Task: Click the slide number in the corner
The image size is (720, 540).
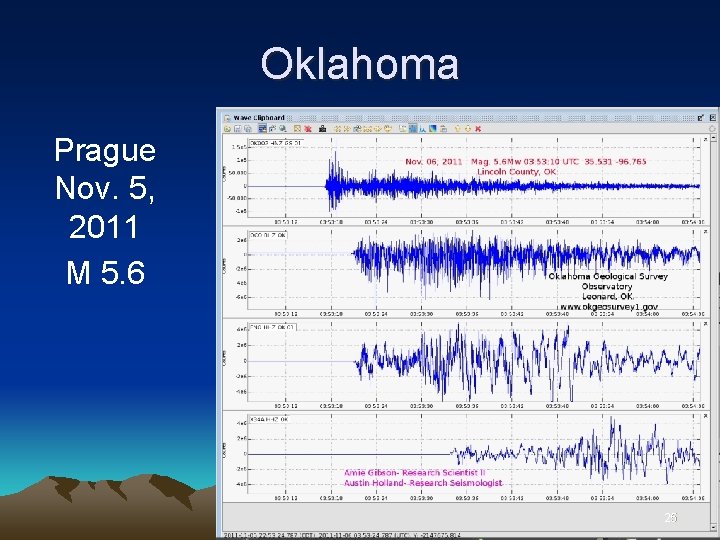Action: click(670, 518)
